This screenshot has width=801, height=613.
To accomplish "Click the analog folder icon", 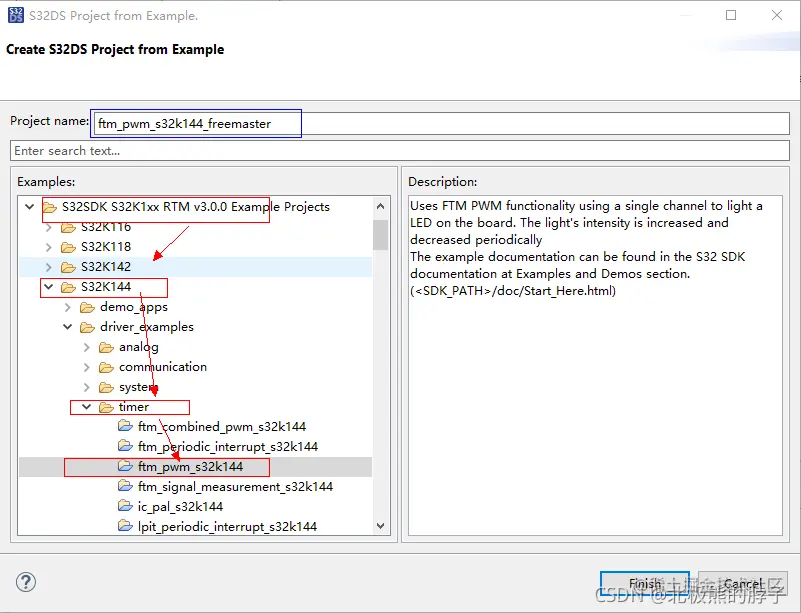I will tap(106, 347).
